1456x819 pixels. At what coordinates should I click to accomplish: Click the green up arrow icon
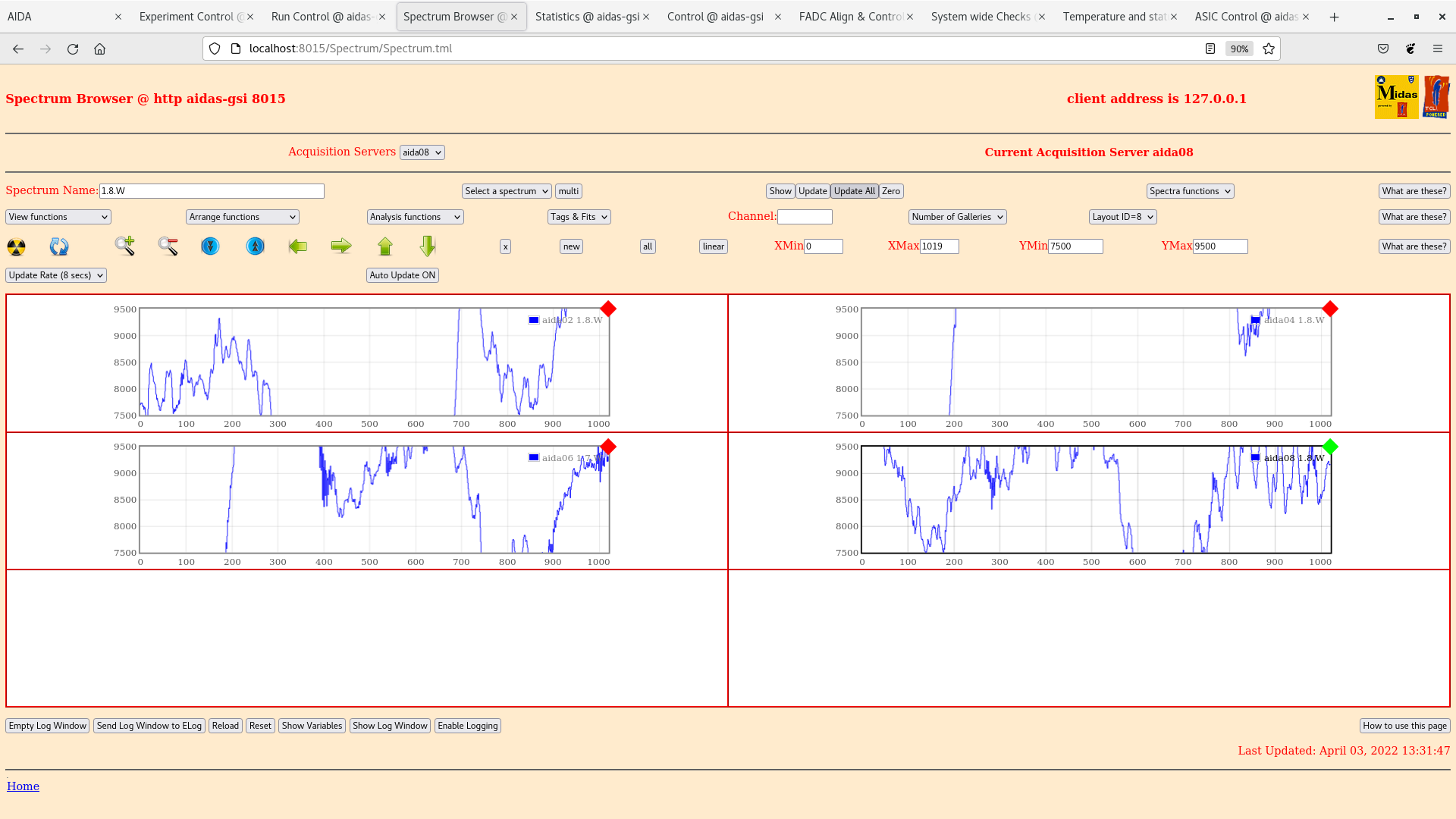(x=385, y=246)
